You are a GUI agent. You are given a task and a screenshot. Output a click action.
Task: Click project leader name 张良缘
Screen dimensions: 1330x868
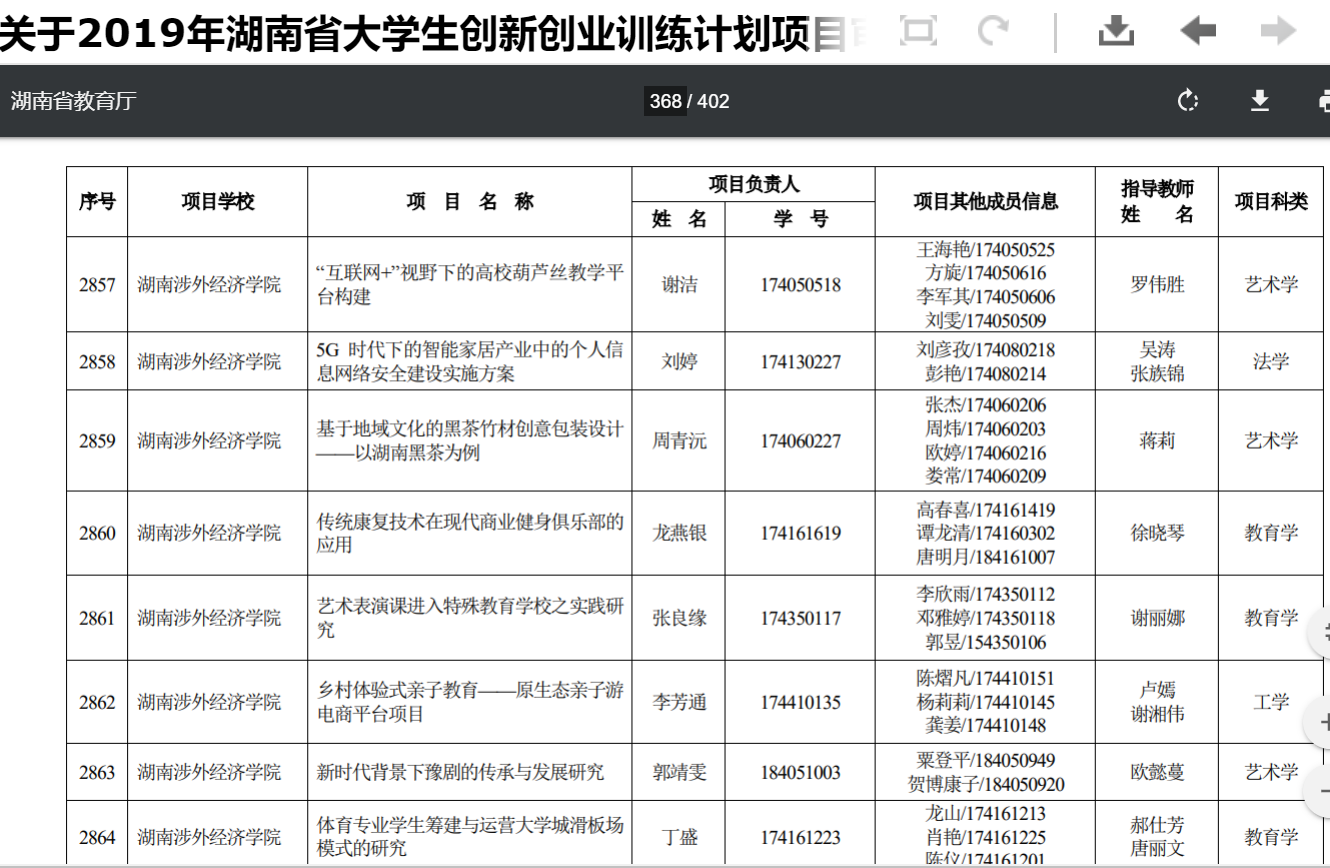tap(680, 619)
